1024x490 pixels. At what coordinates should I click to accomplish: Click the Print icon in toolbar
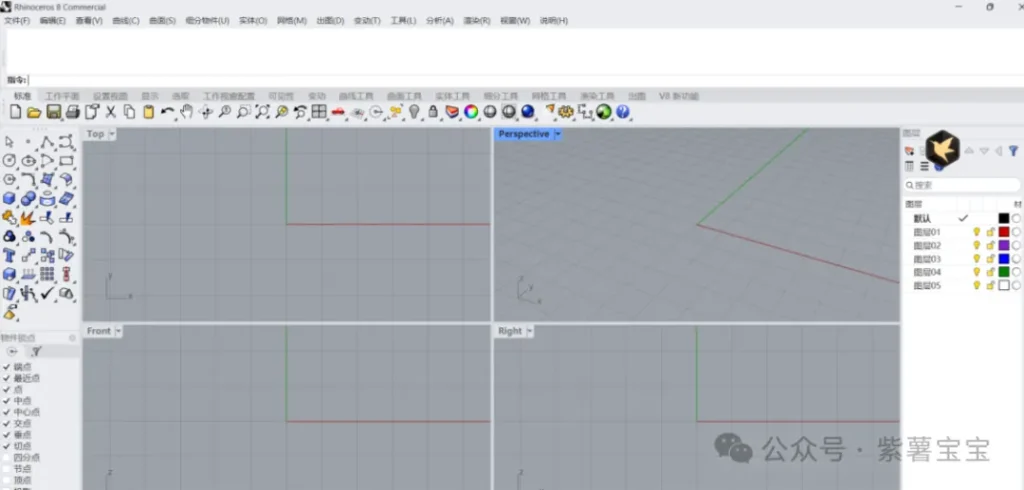point(73,112)
